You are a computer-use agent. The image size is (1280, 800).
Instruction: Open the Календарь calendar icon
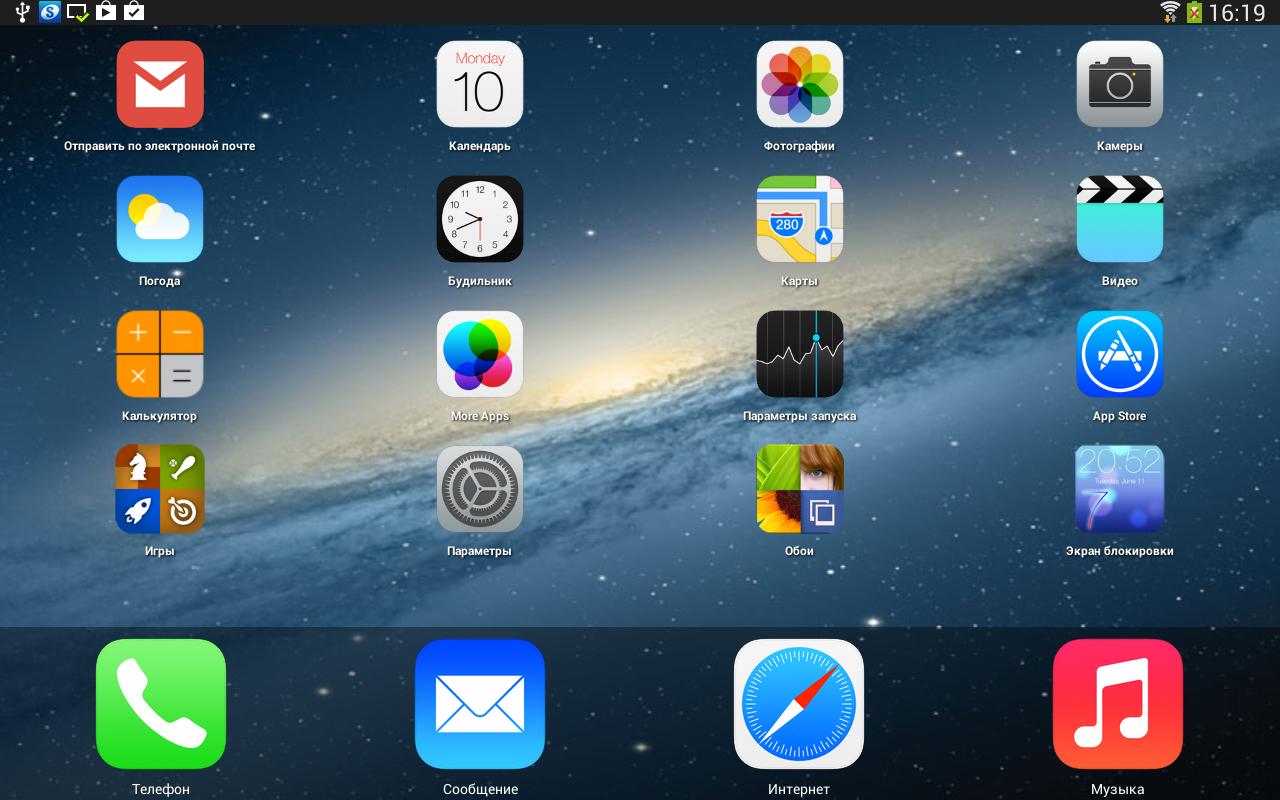click(x=480, y=84)
